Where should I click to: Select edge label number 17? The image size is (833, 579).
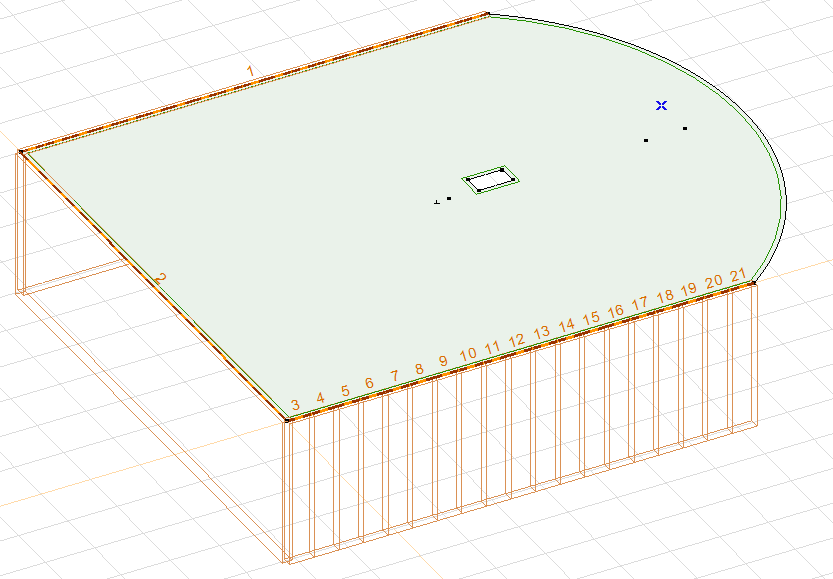[x=640, y=303]
